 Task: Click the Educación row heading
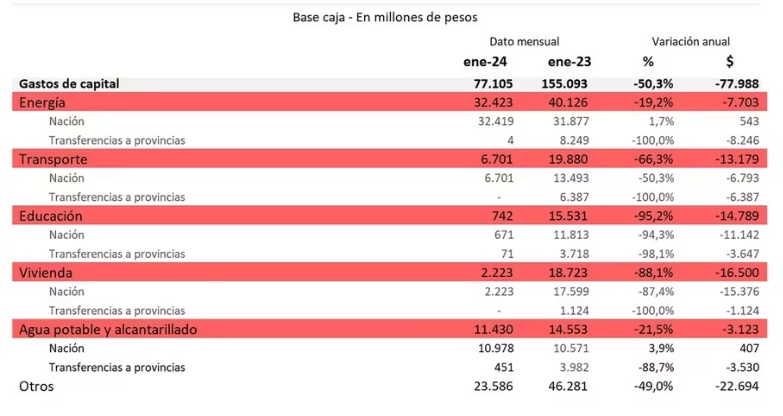pyautogui.click(x=50, y=215)
